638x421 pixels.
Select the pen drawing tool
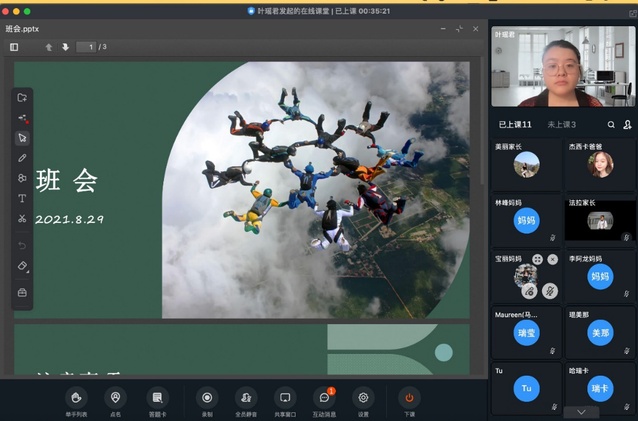(x=22, y=158)
